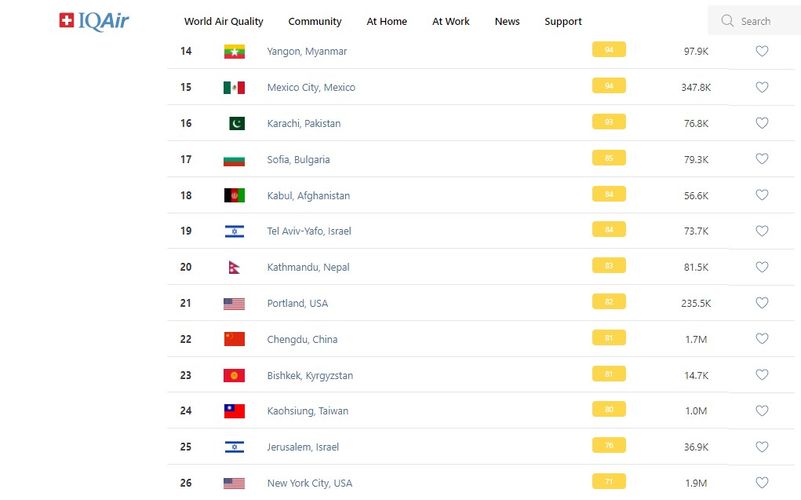Screen dimensions: 801x500
Task: Favorite Yangon with the heart icon
Action: coord(762,51)
